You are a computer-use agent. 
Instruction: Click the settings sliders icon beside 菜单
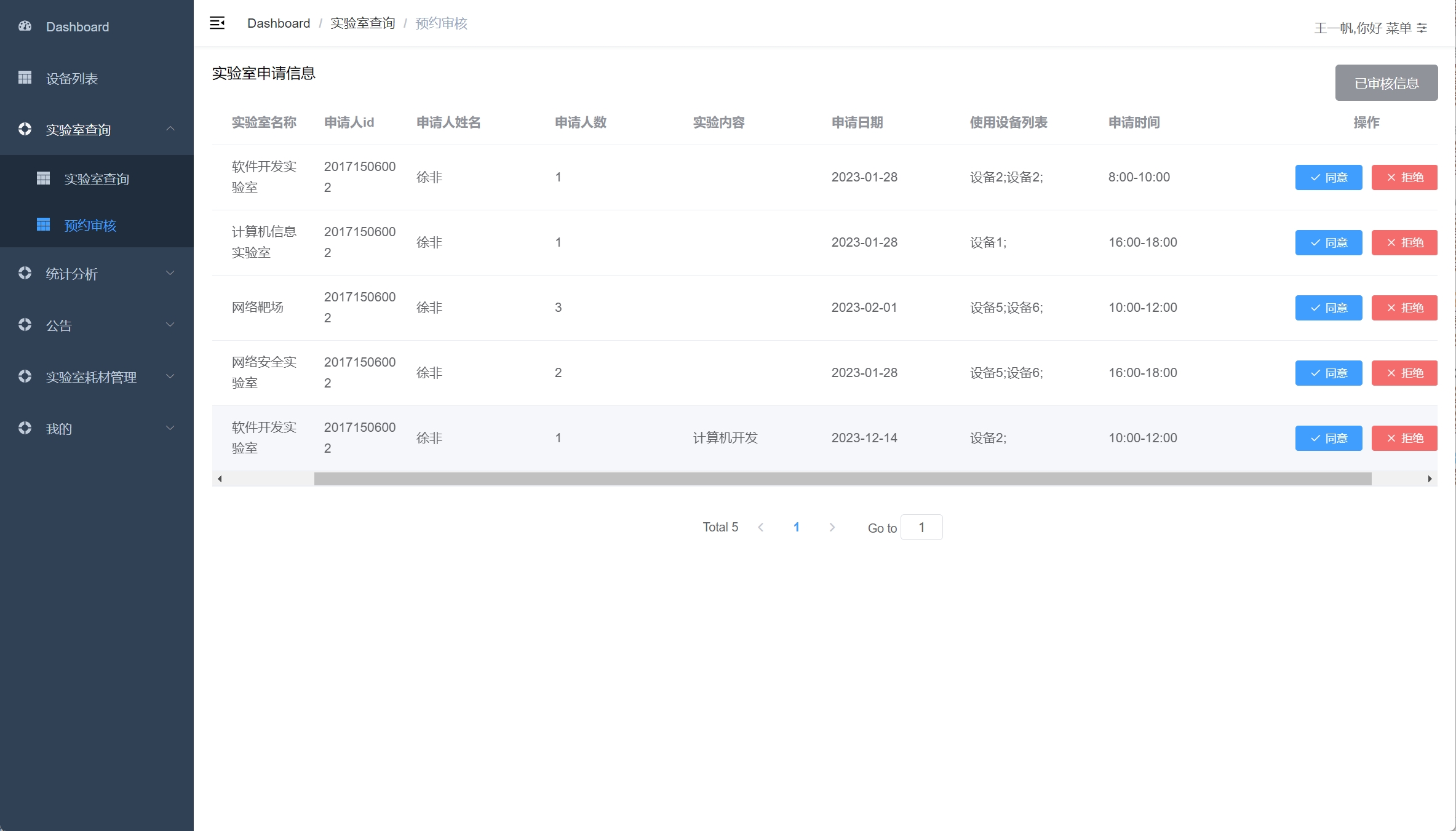(1422, 28)
